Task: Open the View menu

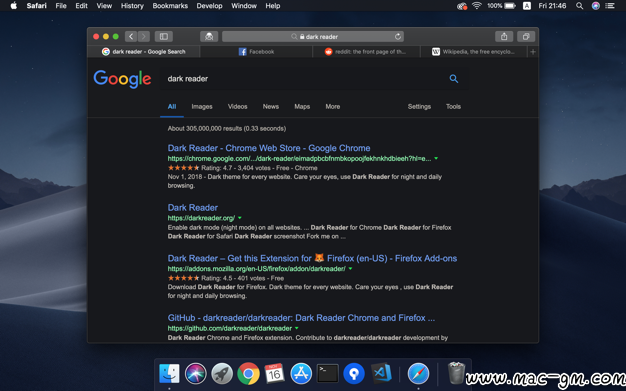Action: click(x=104, y=6)
